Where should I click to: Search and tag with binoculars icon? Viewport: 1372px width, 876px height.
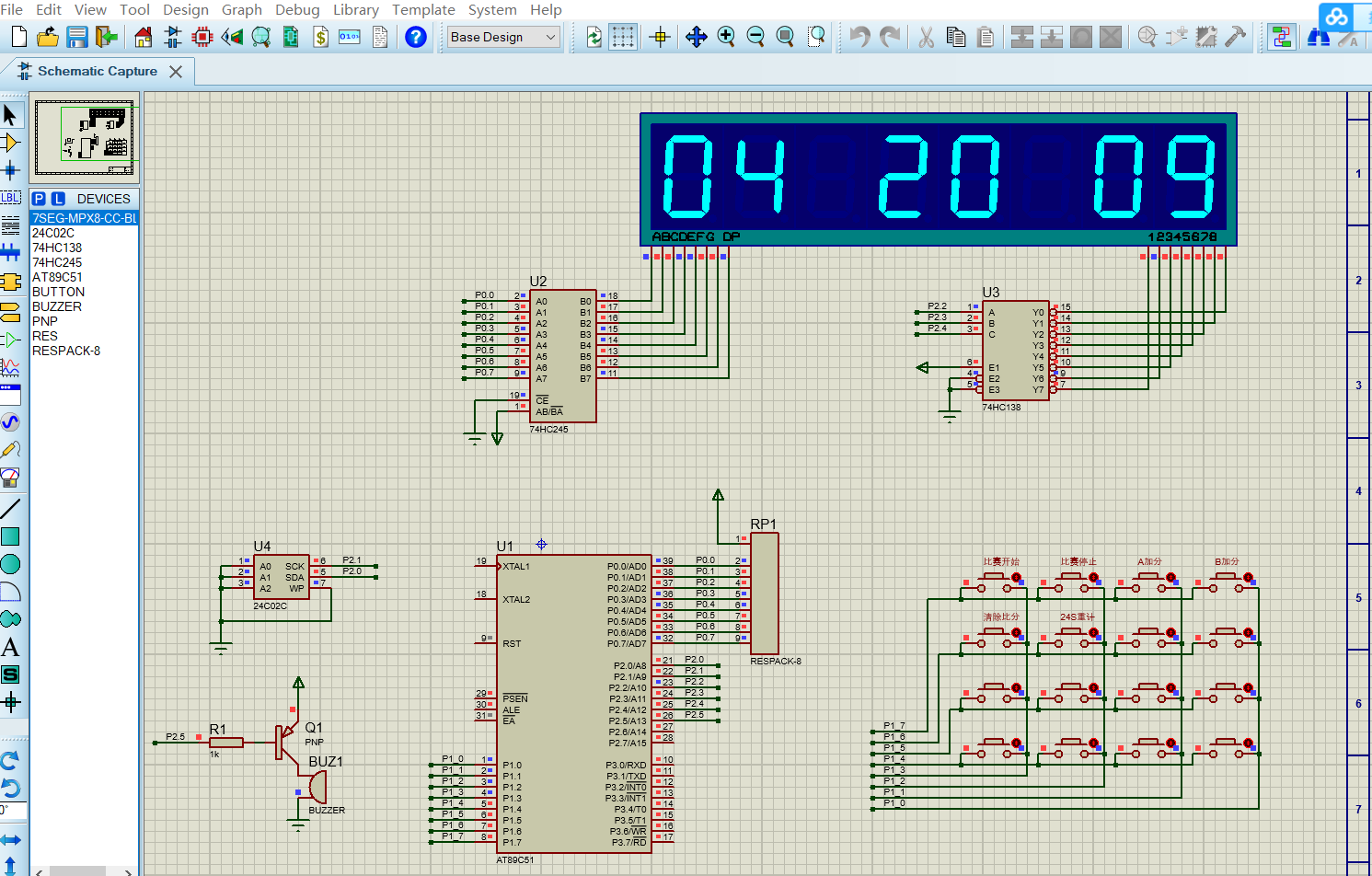pyautogui.click(x=1318, y=37)
